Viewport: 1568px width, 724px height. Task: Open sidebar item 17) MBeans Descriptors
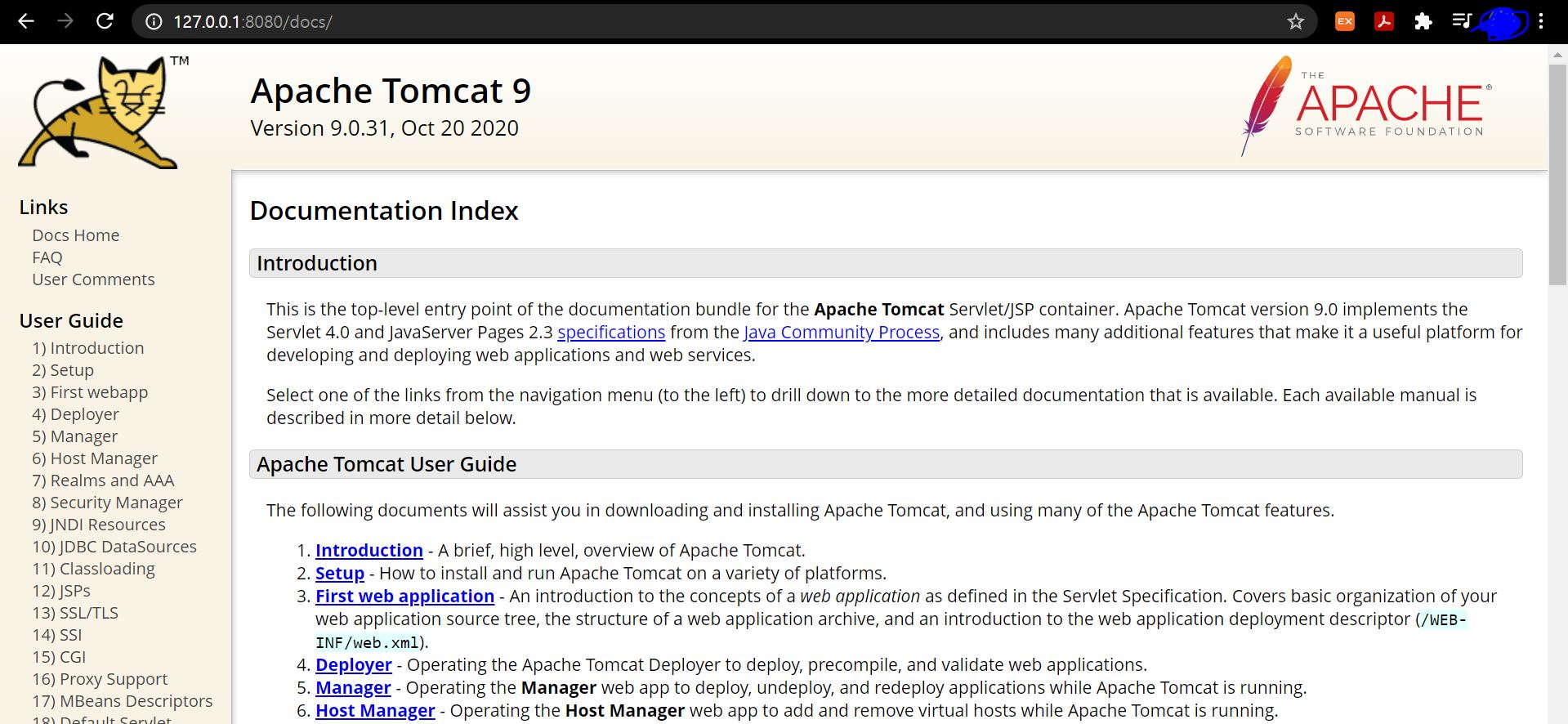pyautogui.click(x=123, y=701)
